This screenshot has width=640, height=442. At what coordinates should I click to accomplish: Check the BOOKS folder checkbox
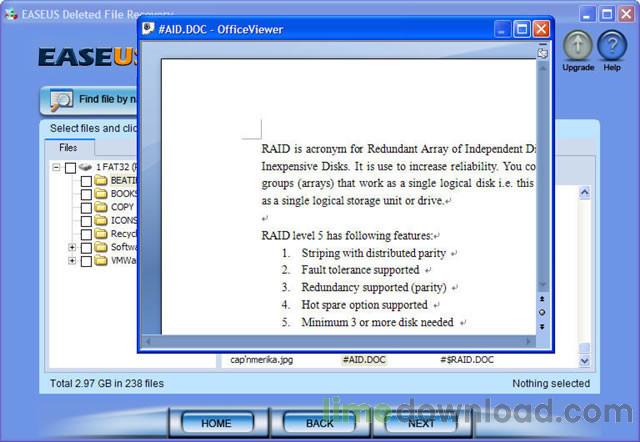click(86, 195)
